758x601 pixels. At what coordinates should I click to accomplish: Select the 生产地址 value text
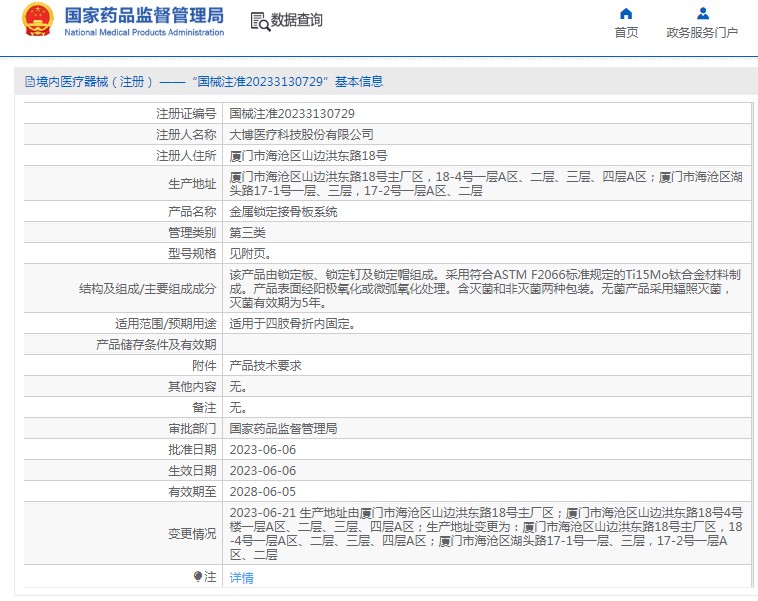point(486,184)
